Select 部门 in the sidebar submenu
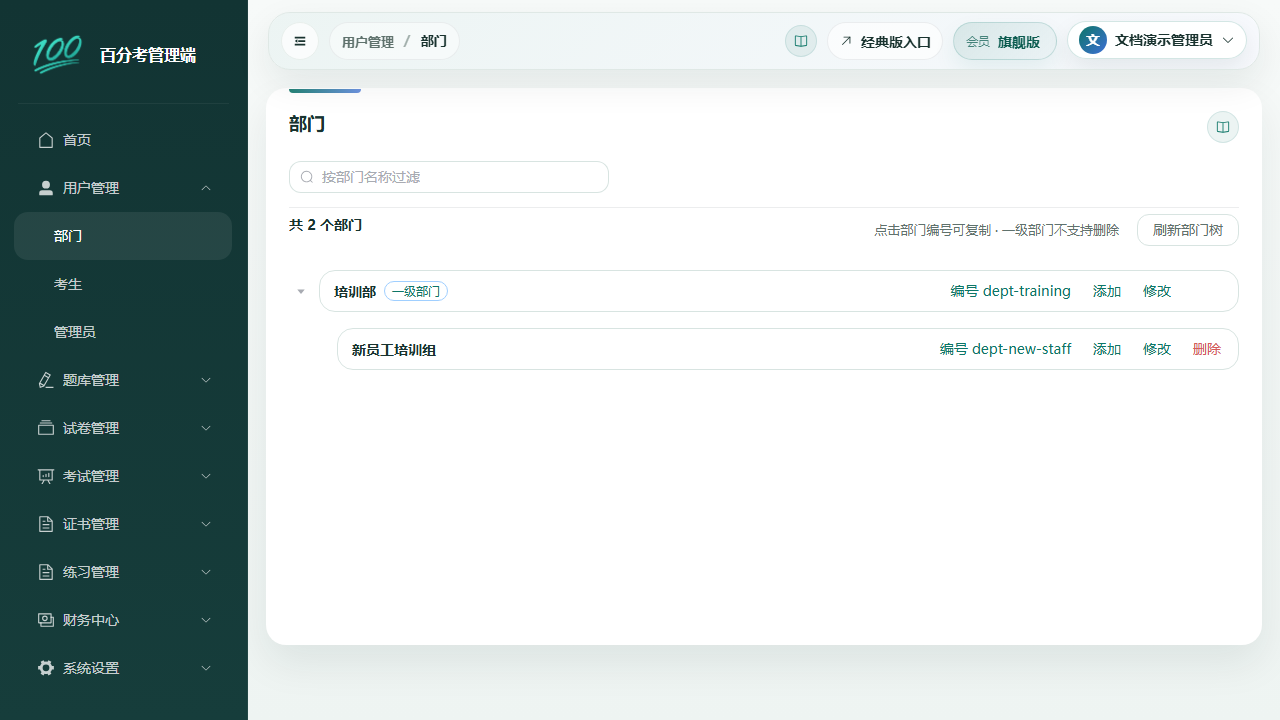 pos(123,236)
